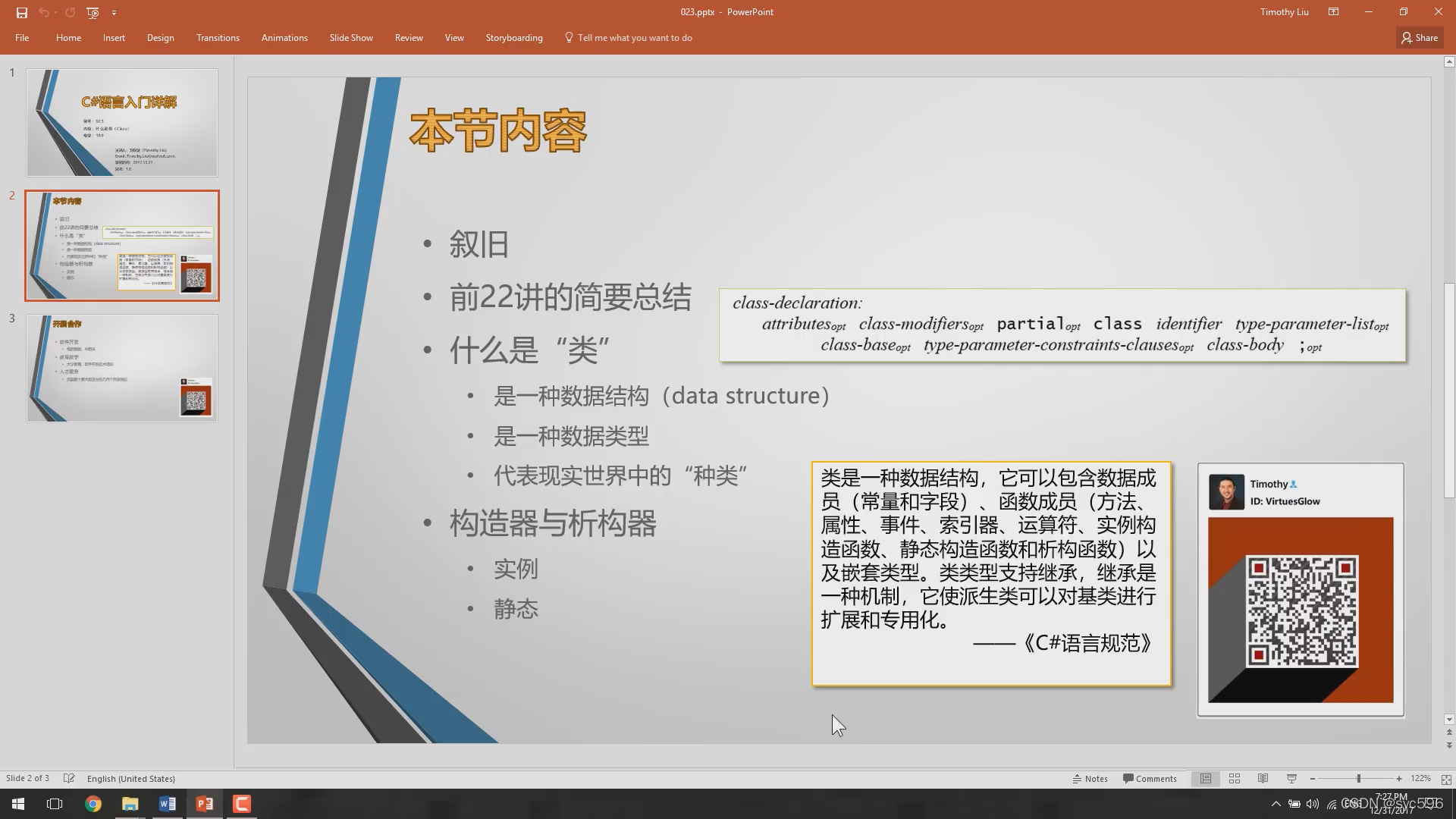Image resolution: width=1456 pixels, height=819 pixels.
Task: Select slide 3 thumbnail
Action: 122,369
